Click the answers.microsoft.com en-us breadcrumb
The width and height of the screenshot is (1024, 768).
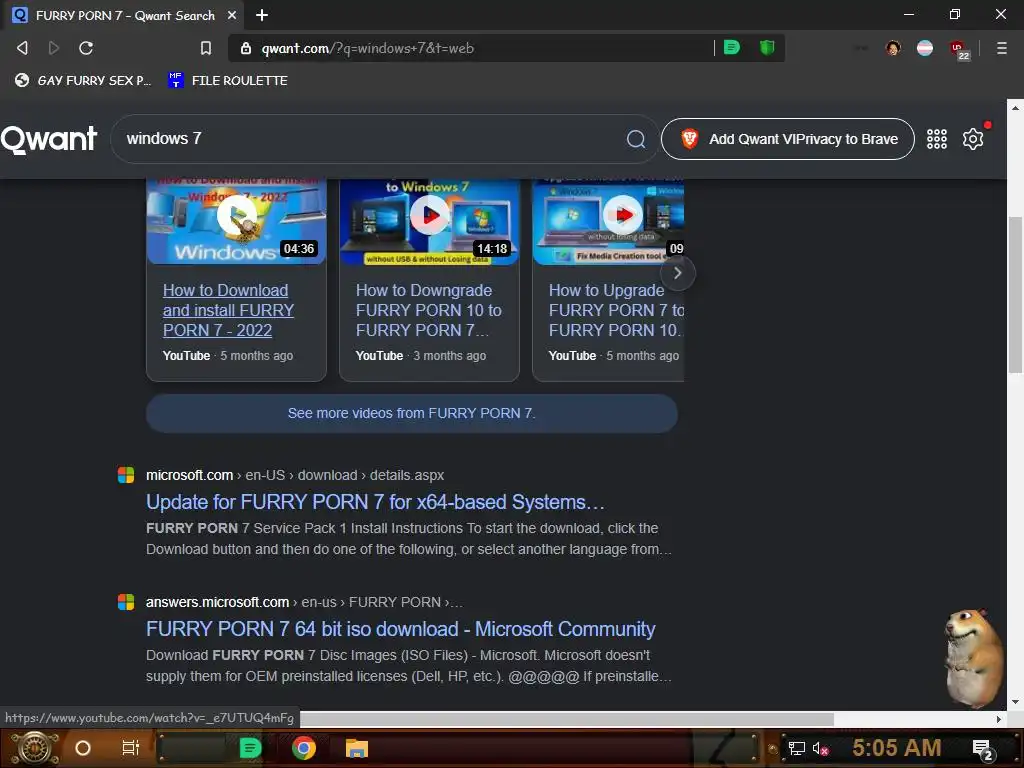304,601
